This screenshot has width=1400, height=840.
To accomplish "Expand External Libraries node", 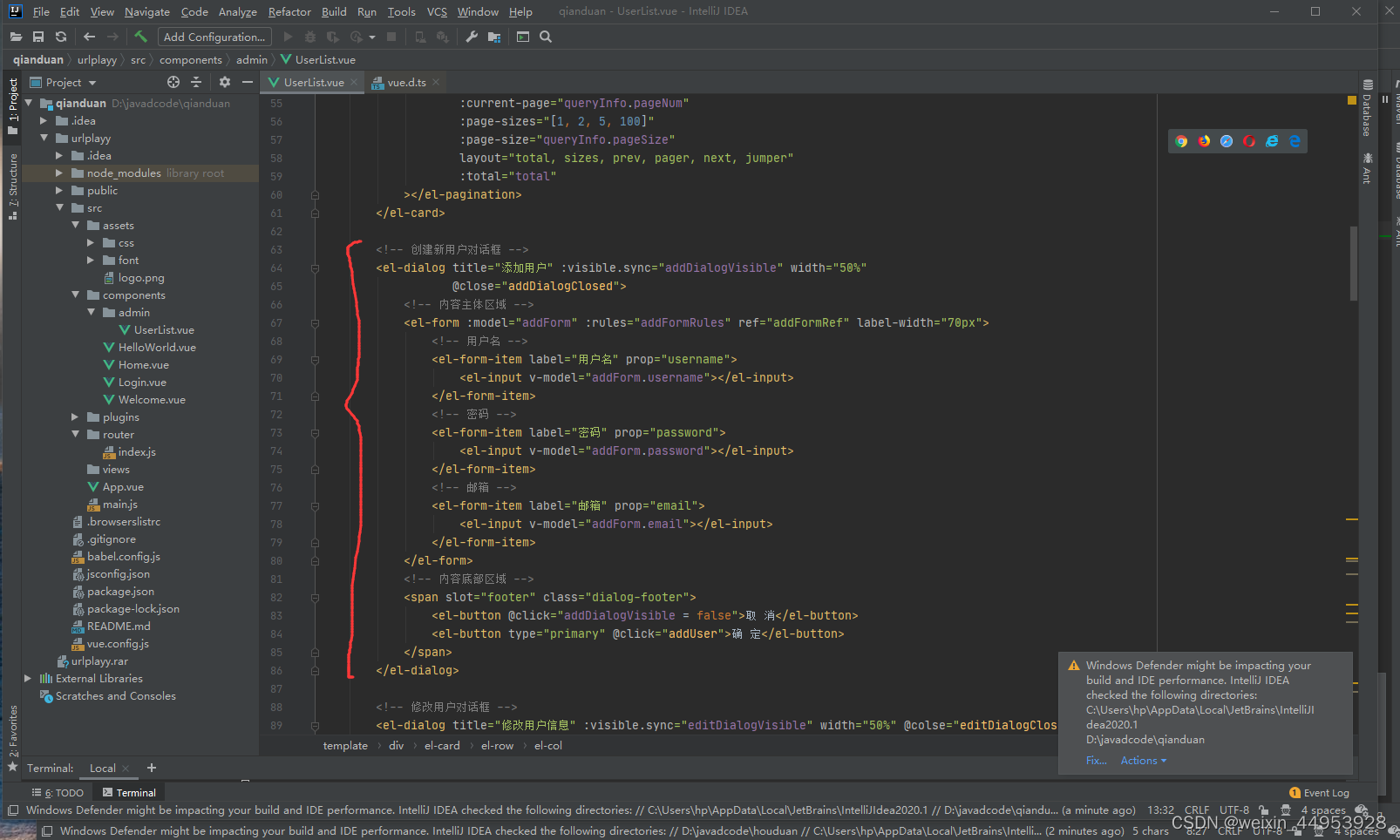I will point(28,679).
